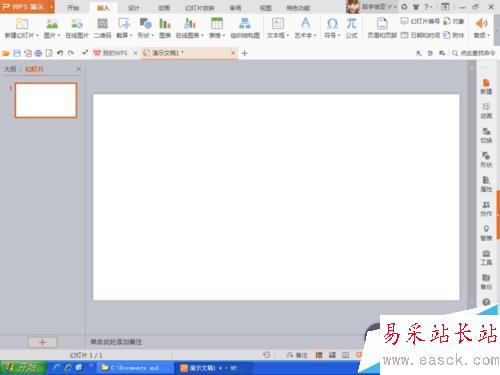Expand the 图片 picture dropdown arrow
The width and height of the screenshot is (500, 375).
(59, 35)
